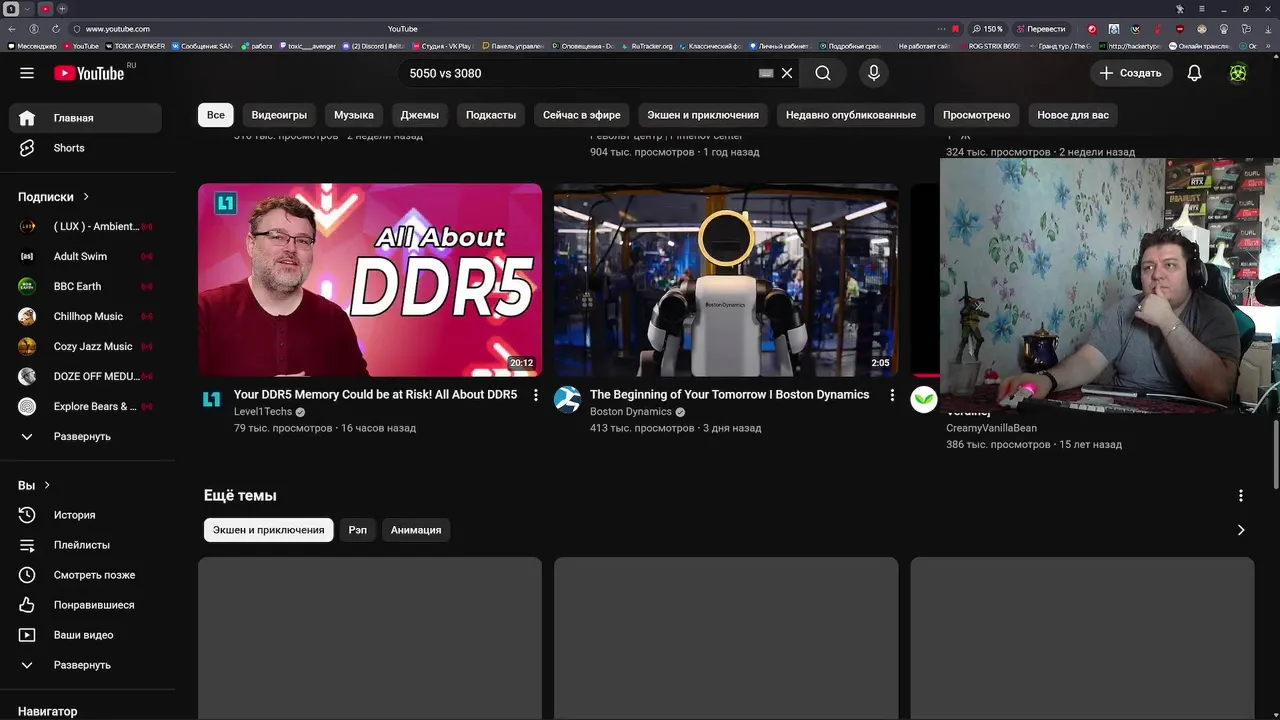
Task: Click the Level1Techs channel name
Action: (x=263, y=412)
